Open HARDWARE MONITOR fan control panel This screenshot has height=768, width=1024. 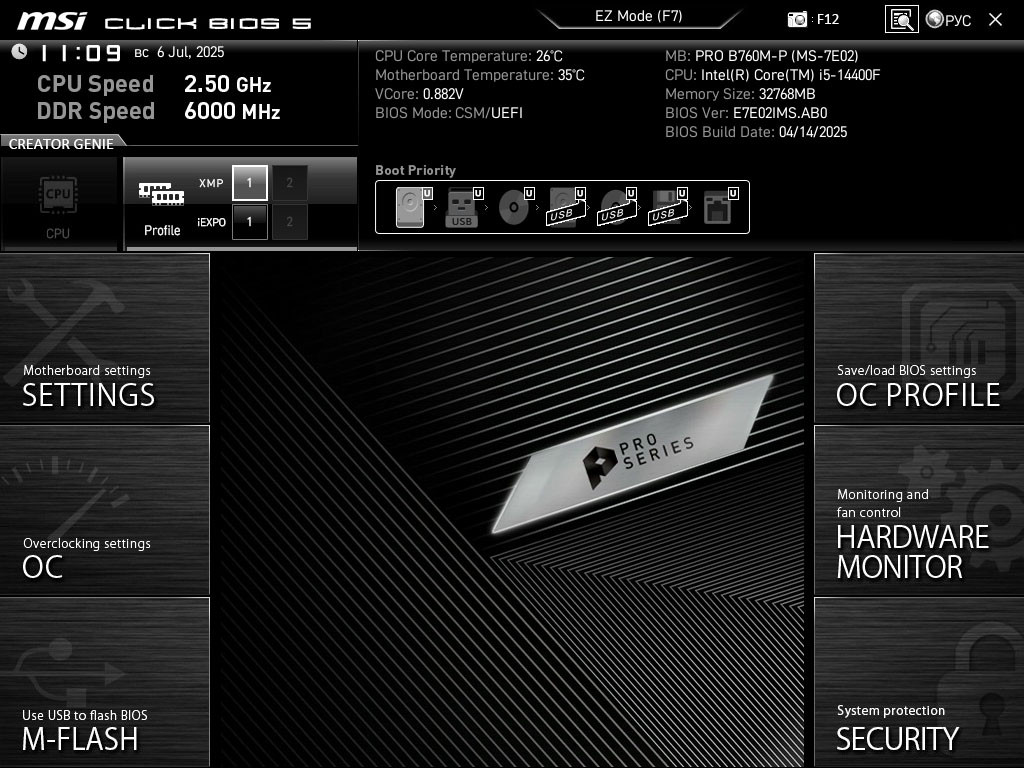pos(919,511)
